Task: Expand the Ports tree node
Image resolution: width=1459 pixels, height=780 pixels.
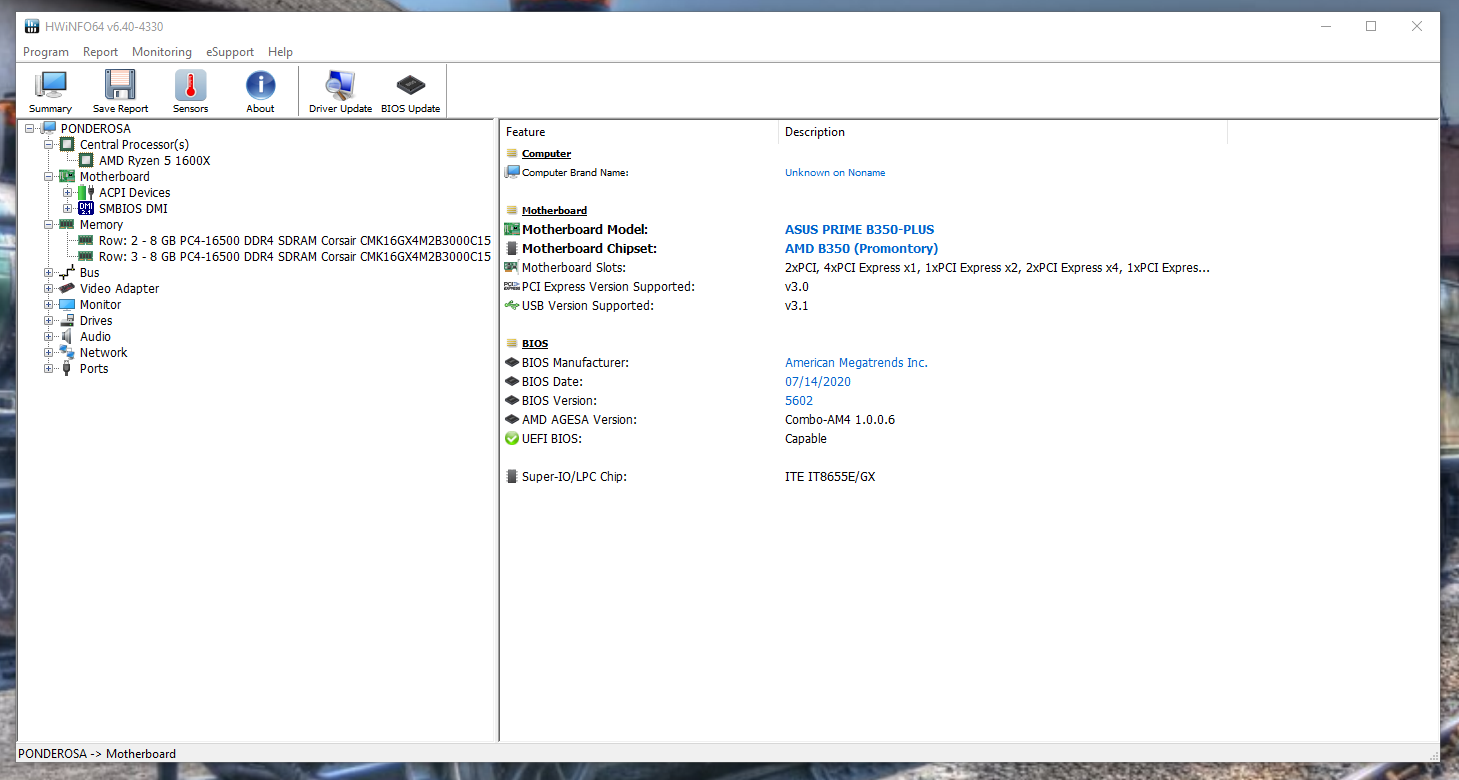Action: (x=49, y=369)
